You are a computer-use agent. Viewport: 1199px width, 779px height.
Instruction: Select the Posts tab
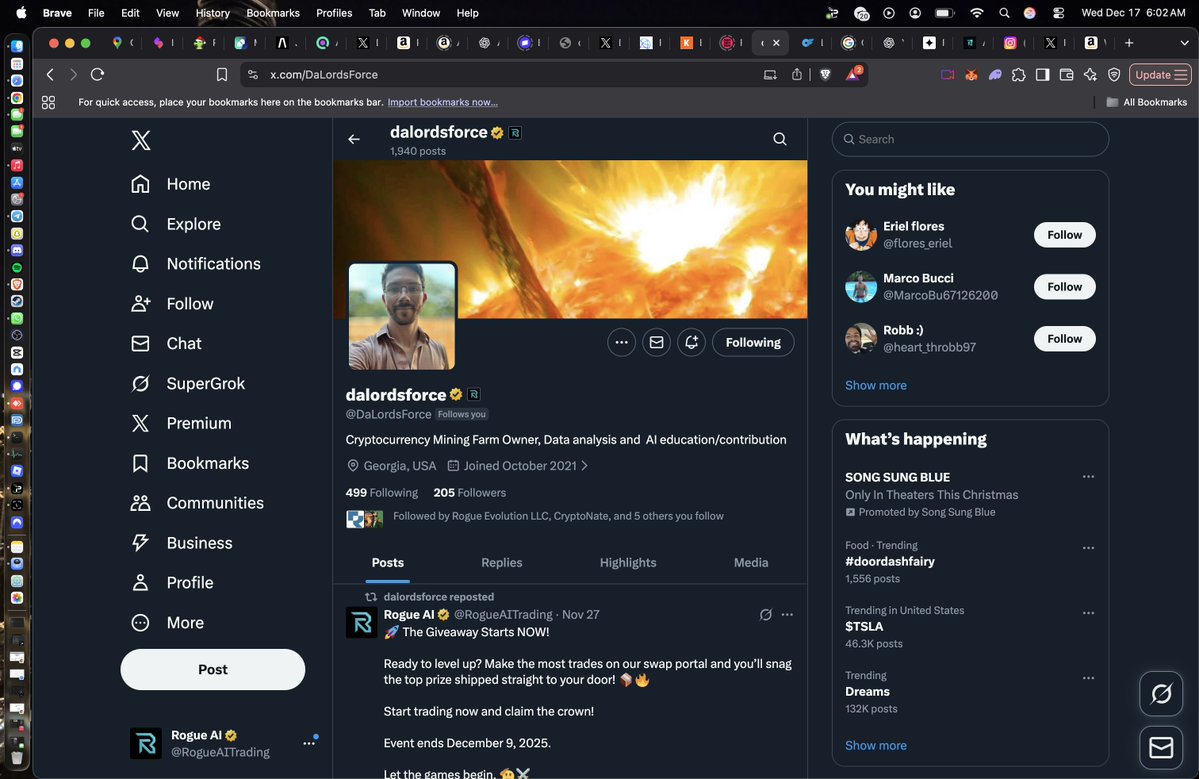pyautogui.click(x=388, y=563)
